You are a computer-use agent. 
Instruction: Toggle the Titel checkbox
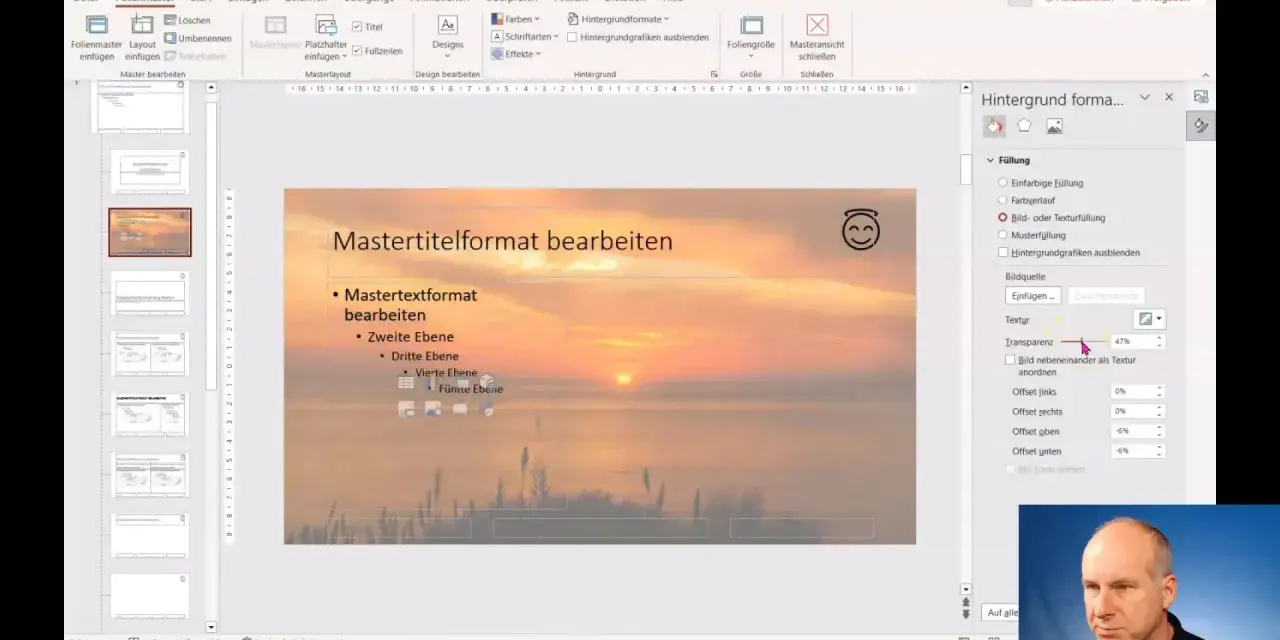point(357,27)
